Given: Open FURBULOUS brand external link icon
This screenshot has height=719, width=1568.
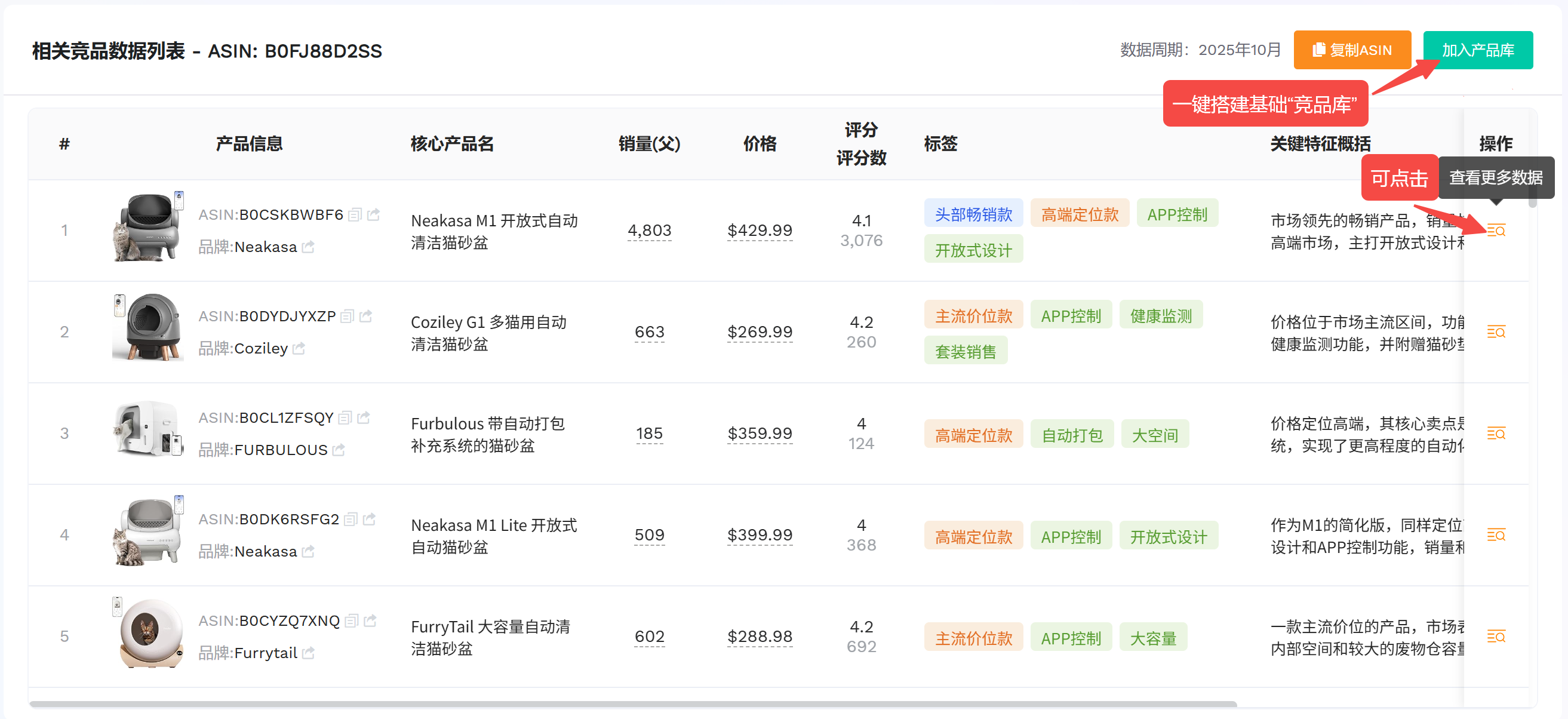Looking at the screenshot, I should pos(339,450).
